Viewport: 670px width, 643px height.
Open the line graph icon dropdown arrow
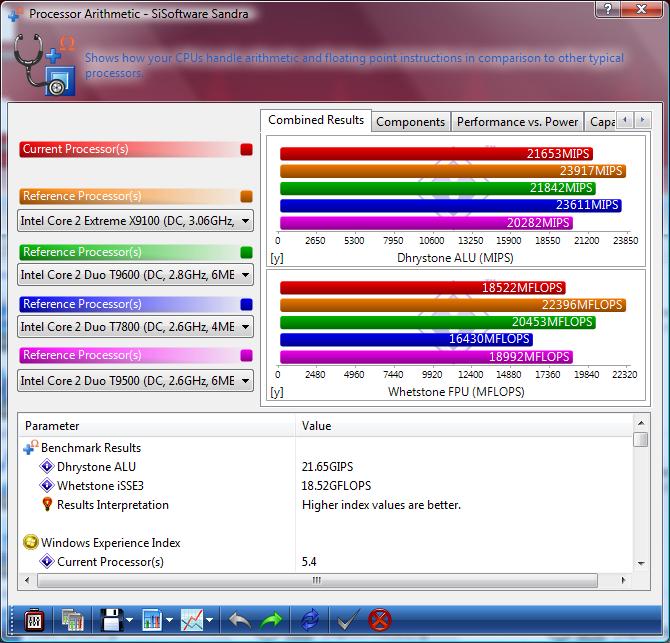pos(209,620)
